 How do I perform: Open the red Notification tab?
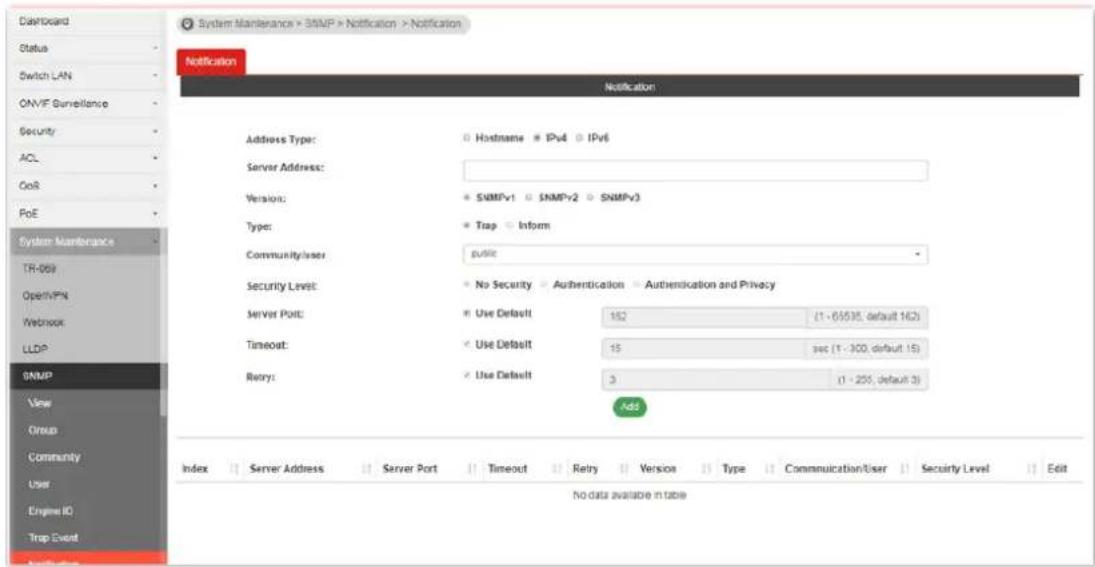point(211,61)
